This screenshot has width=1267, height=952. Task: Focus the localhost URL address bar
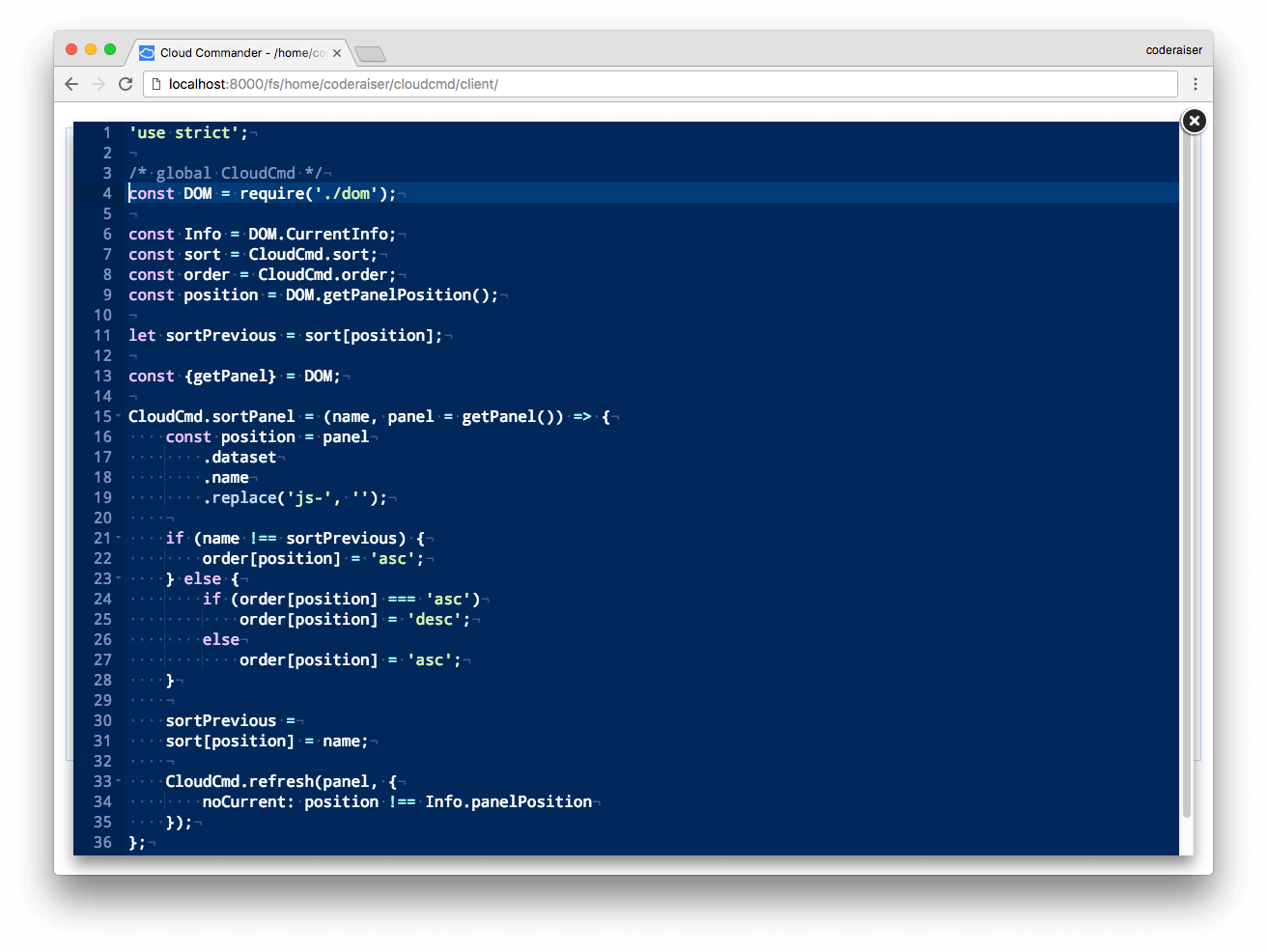[x=579, y=84]
